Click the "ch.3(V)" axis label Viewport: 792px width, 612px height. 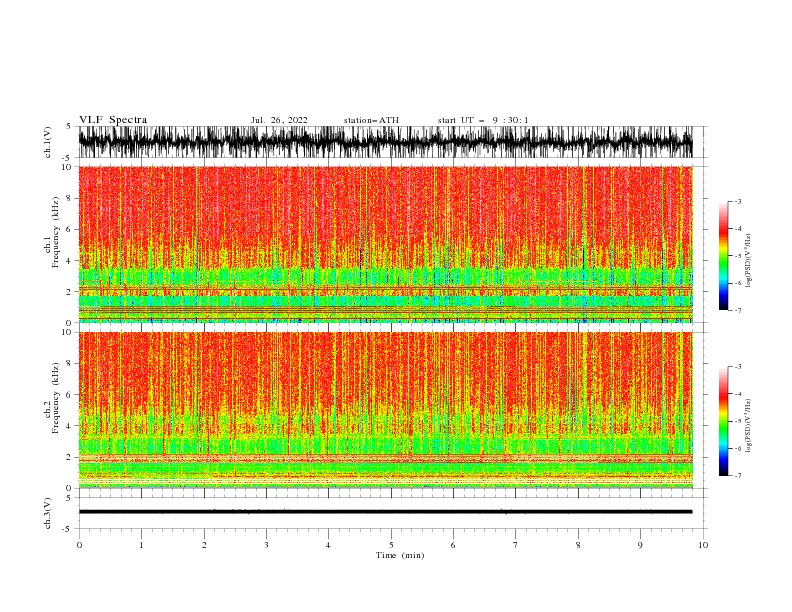coord(48,513)
